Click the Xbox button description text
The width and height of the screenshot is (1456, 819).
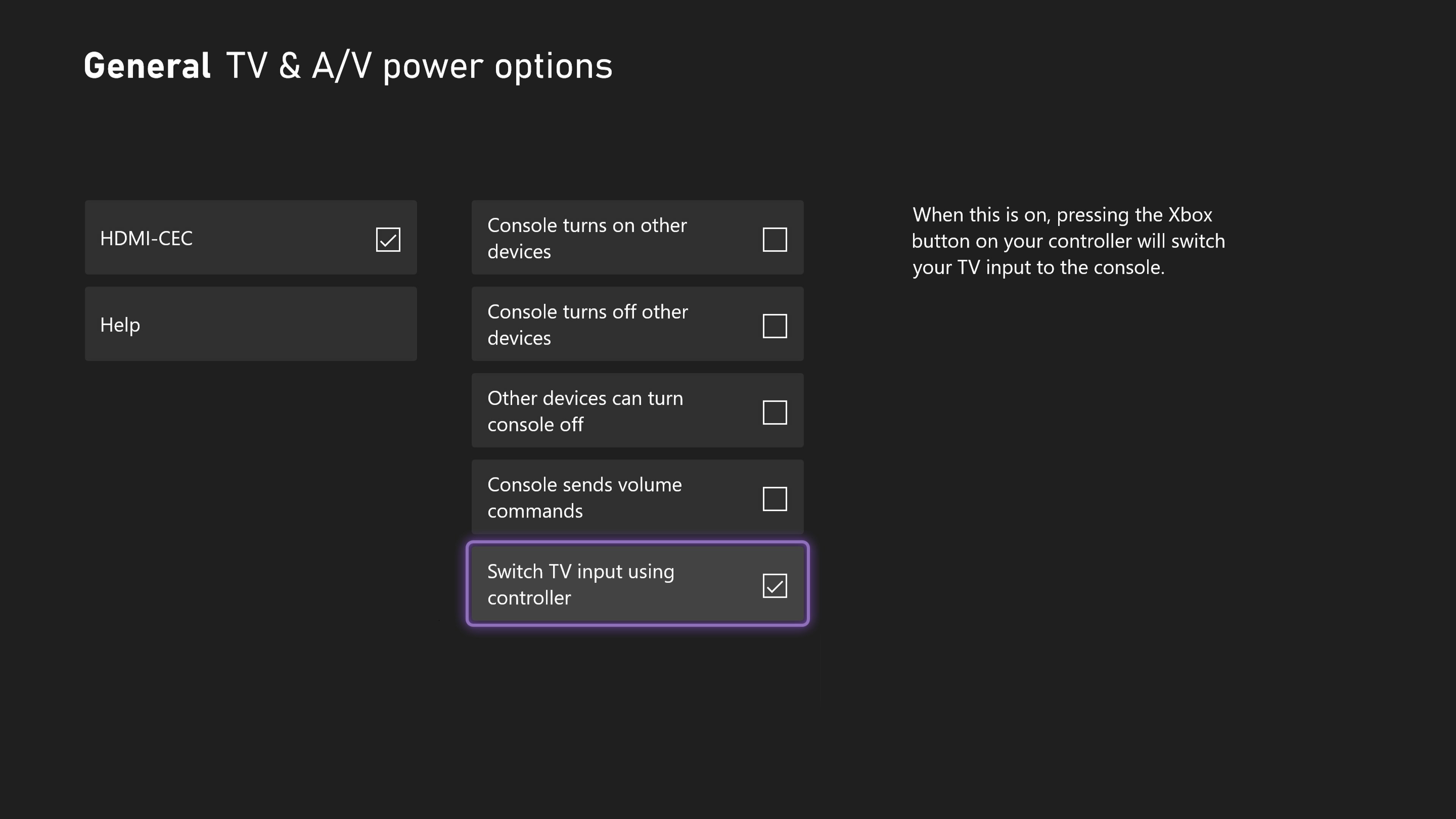pos(1068,241)
